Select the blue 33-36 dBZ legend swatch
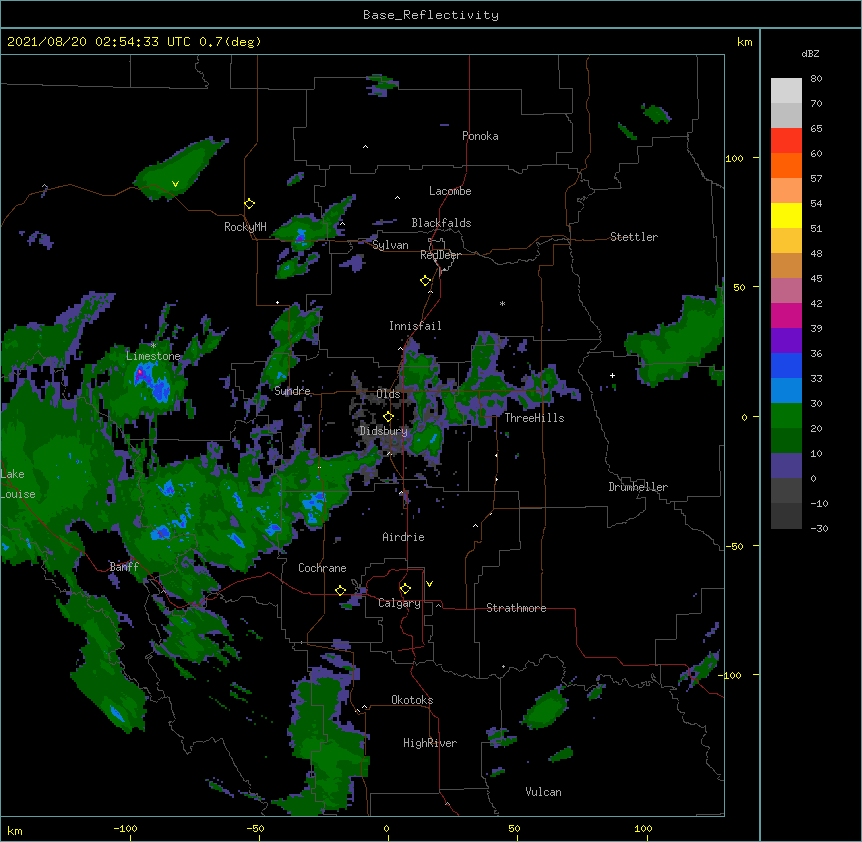 pyautogui.click(x=786, y=365)
